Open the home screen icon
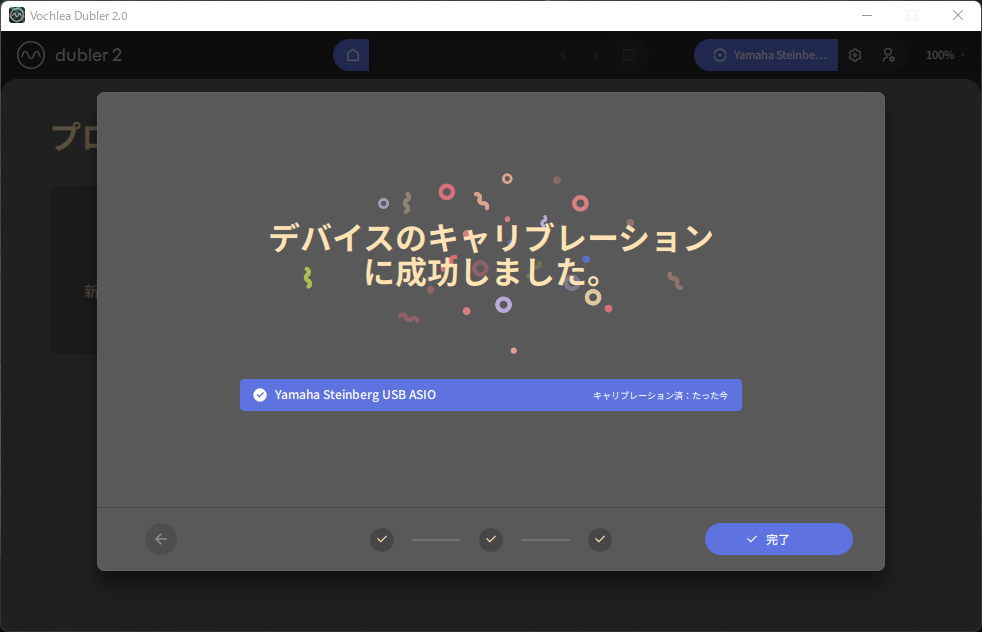982x632 pixels. pyautogui.click(x=353, y=55)
